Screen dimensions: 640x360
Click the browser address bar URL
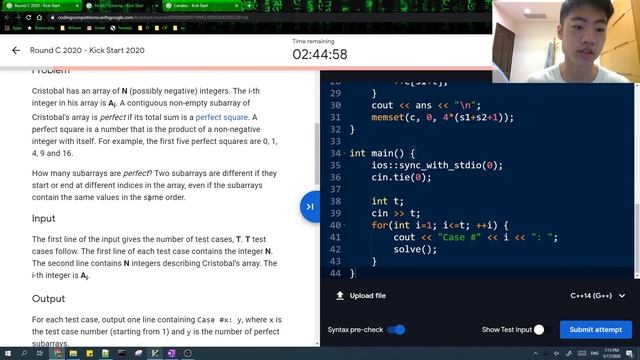[152, 18]
